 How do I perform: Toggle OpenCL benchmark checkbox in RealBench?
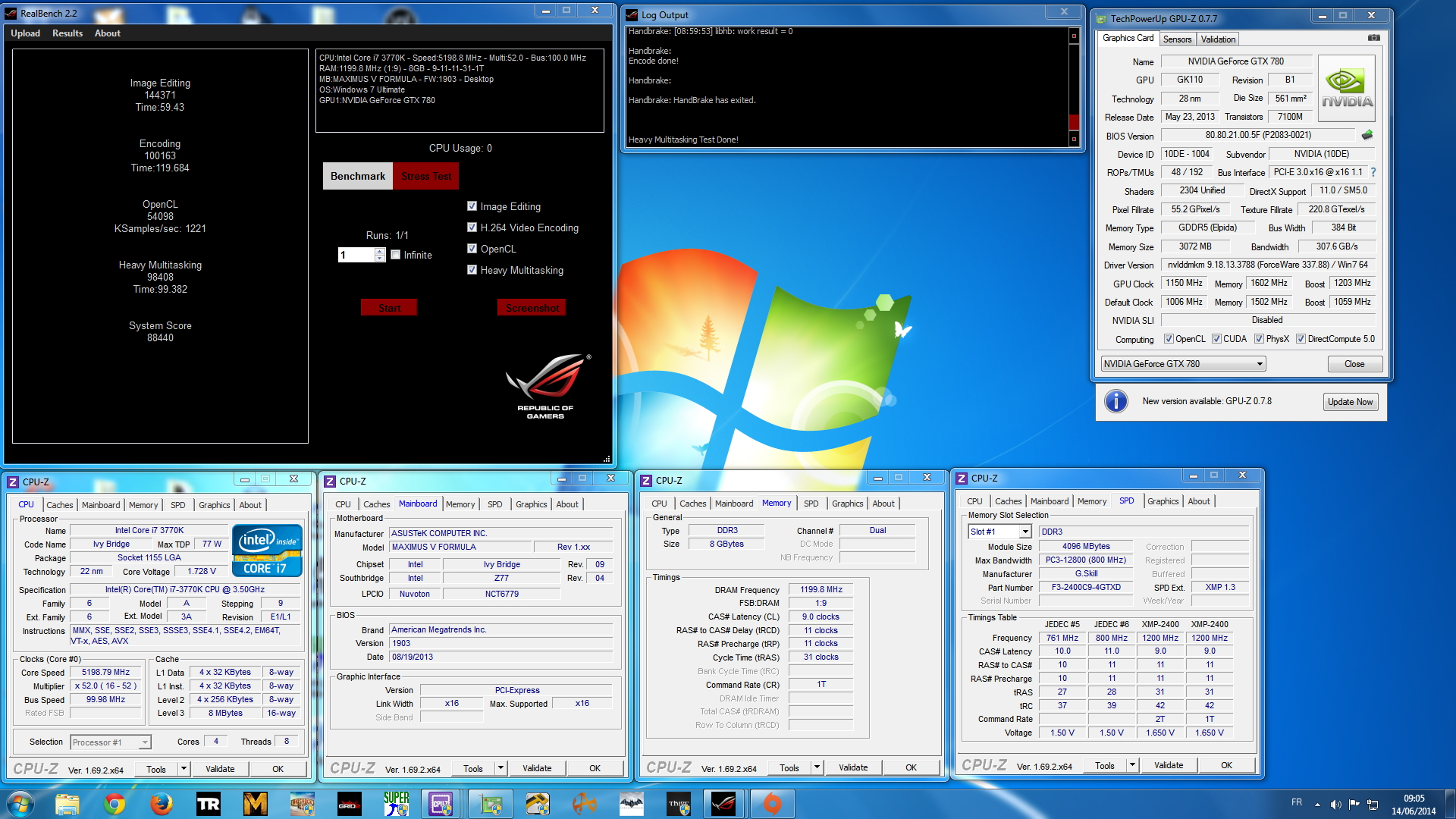pos(472,249)
